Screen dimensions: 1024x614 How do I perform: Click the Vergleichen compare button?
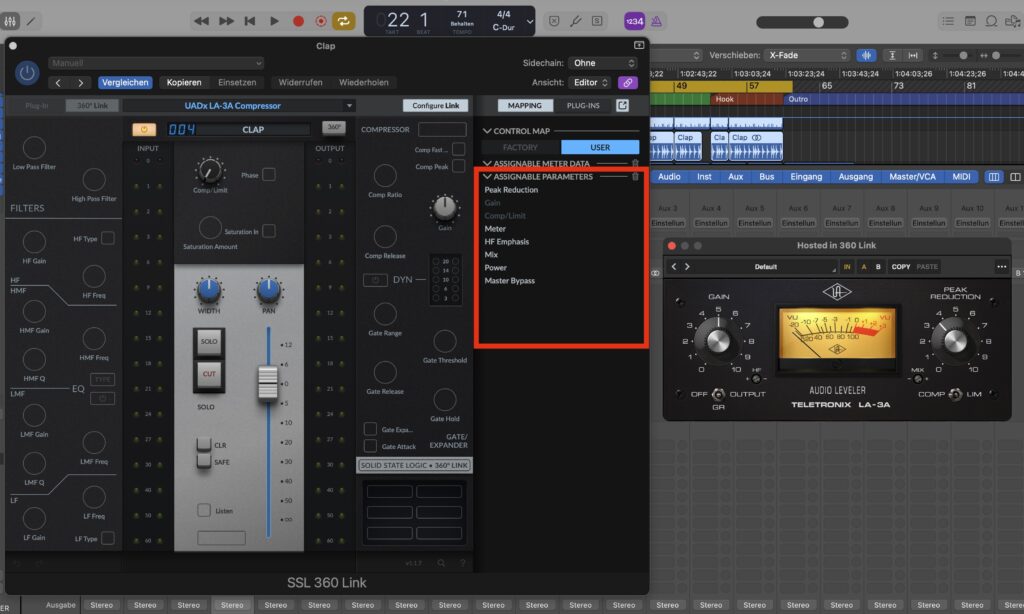(x=125, y=82)
